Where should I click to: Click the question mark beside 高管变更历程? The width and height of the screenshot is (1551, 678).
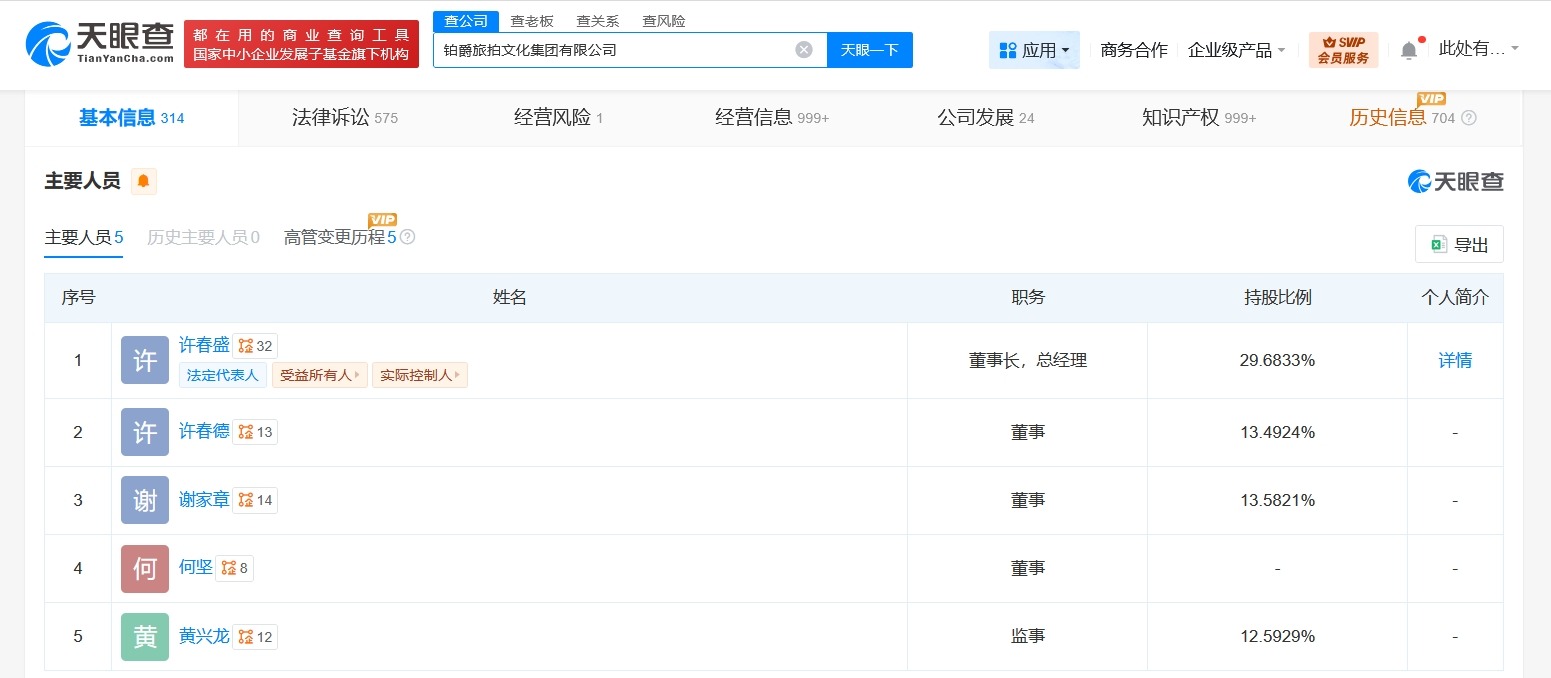point(405,237)
